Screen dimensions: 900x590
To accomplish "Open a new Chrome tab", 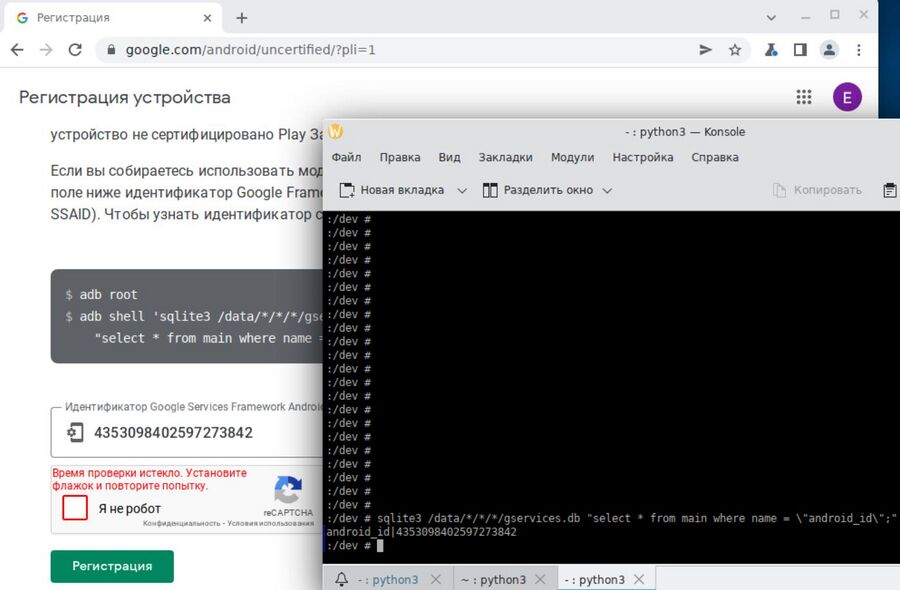I will pyautogui.click(x=242, y=18).
